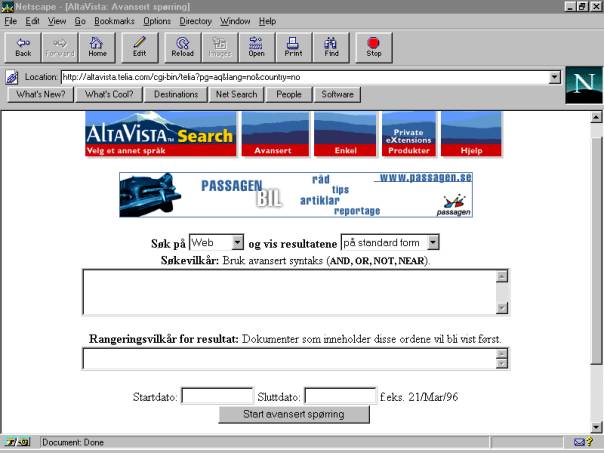Click inside the Søkevilkår query text area

pos(289,292)
